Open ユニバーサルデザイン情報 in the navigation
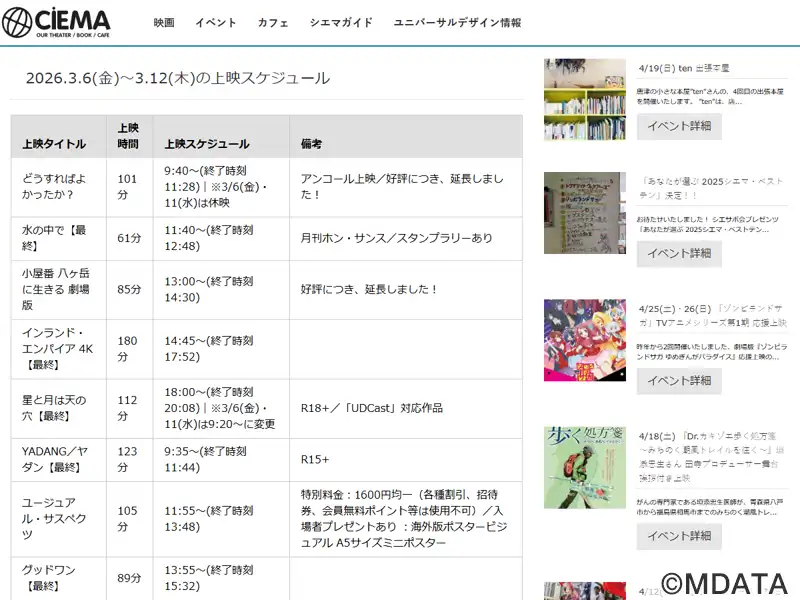 457,22
